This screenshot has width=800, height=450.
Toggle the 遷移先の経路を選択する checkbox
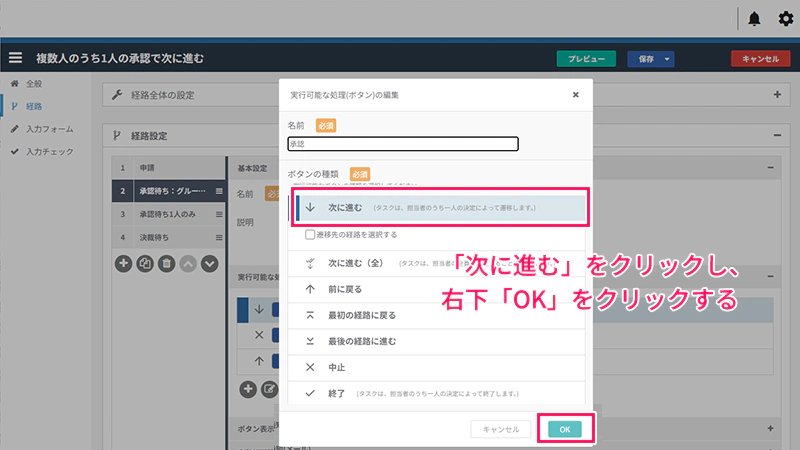tap(310, 235)
